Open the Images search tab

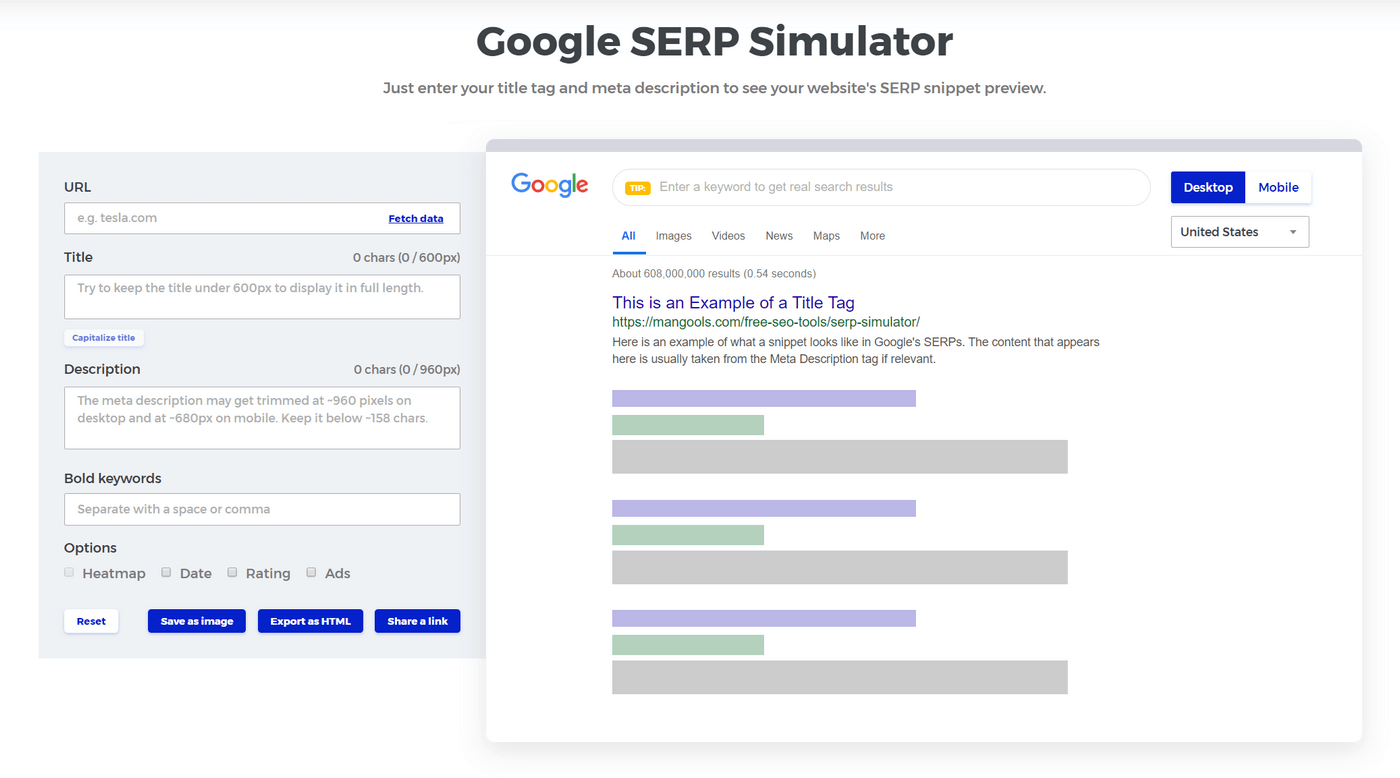[x=674, y=236]
